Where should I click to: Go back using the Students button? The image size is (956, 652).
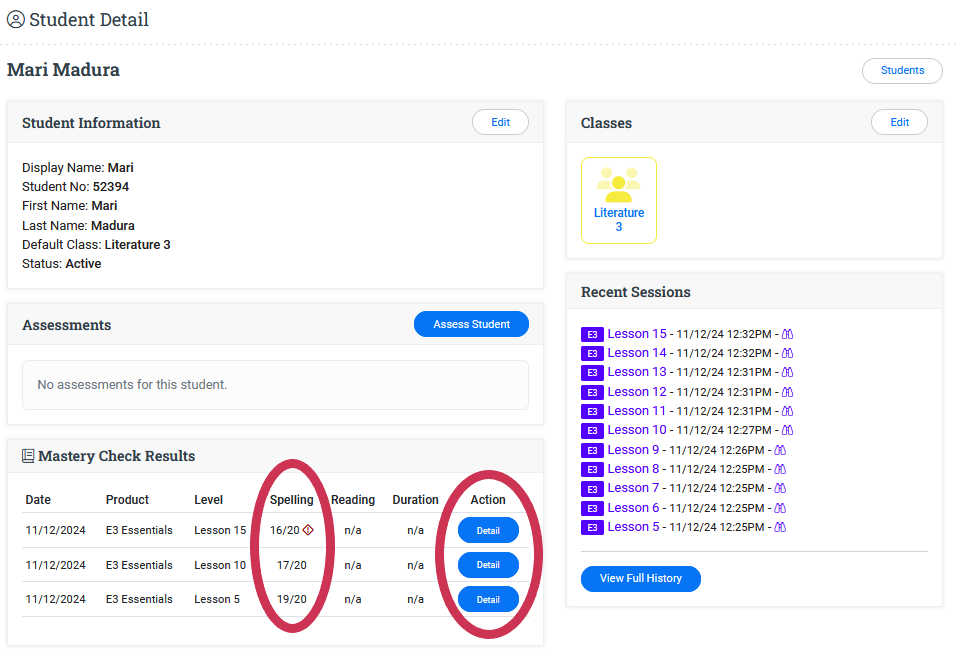[901, 71]
